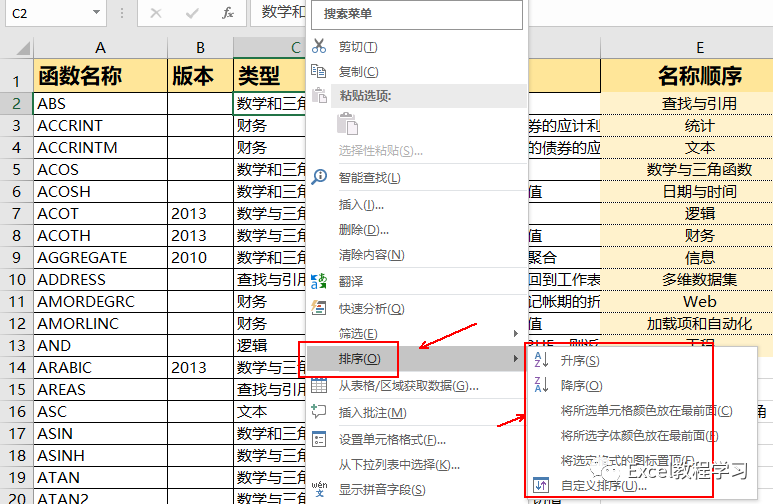Viewport: 773px width, 504px height.
Task: Select column A header
Action: [x=101, y=48]
